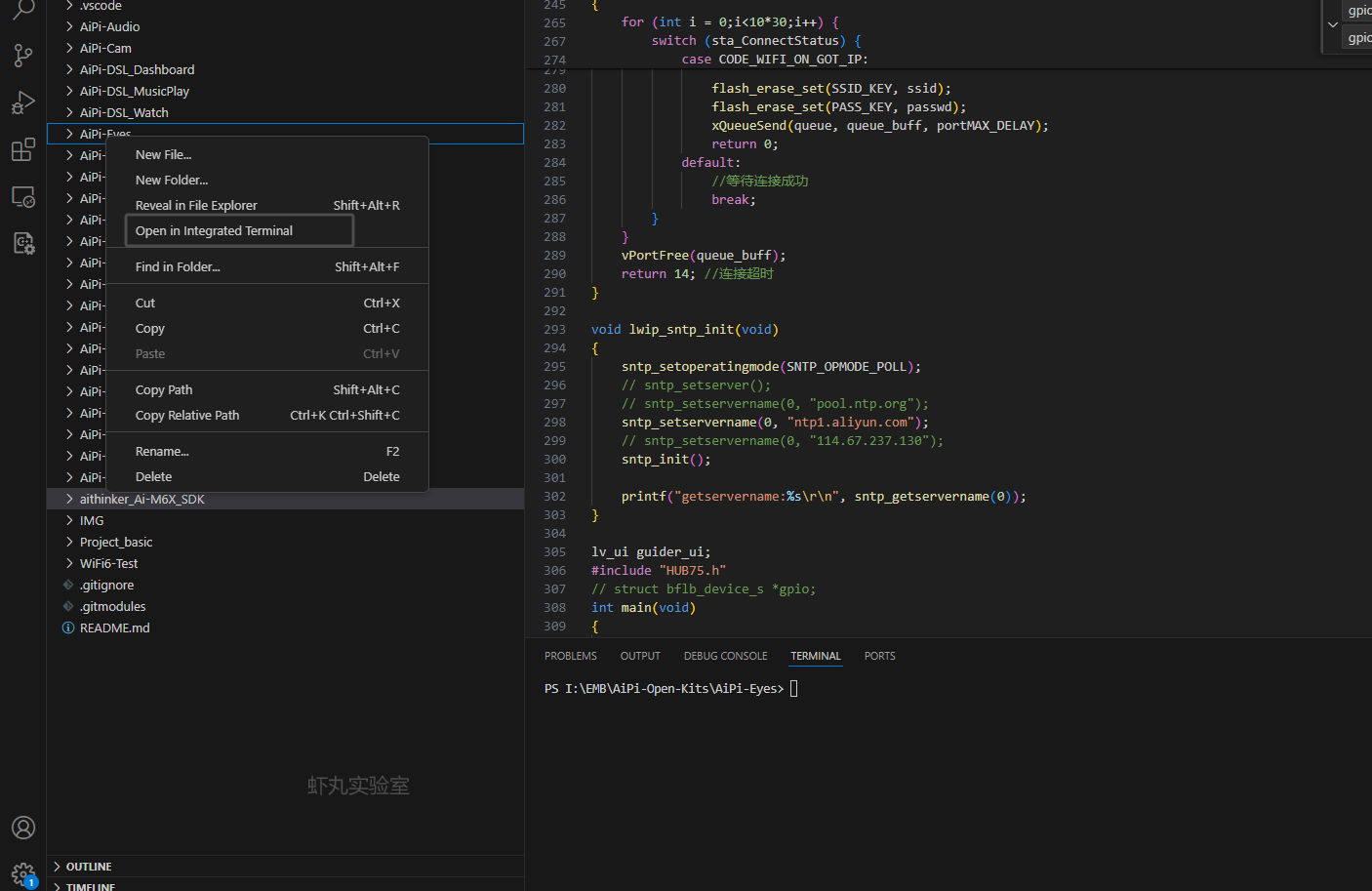The image size is (1372, 891).
Task: Expand the AiPi-DSL_MusicPlay folder
Action: (x=69, y=91)
